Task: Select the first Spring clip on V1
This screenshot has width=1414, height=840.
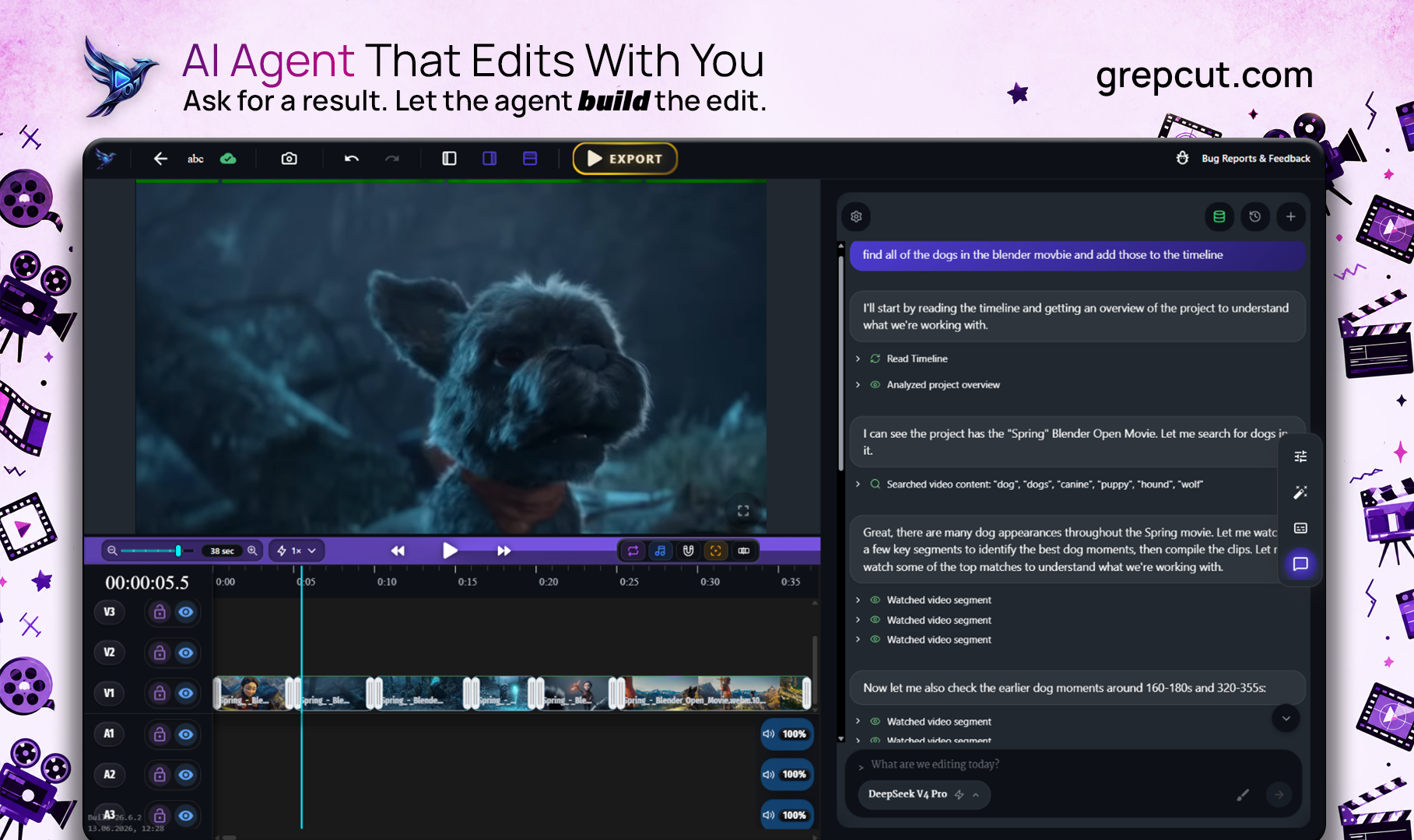Action: click(x=254, y=693)
